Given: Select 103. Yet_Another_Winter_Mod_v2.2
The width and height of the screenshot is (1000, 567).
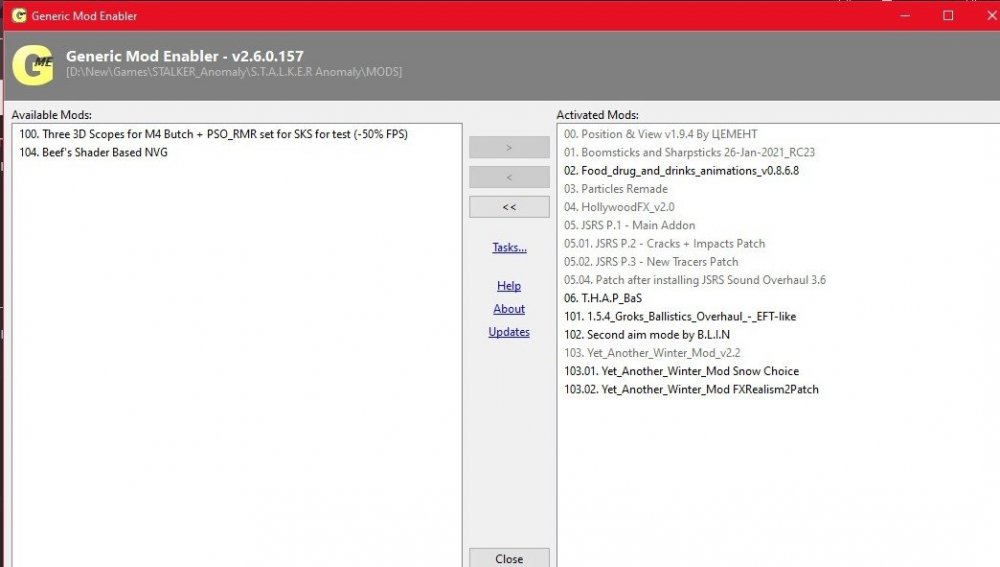Looking at the screenshot, I should [x=652, y=353].
